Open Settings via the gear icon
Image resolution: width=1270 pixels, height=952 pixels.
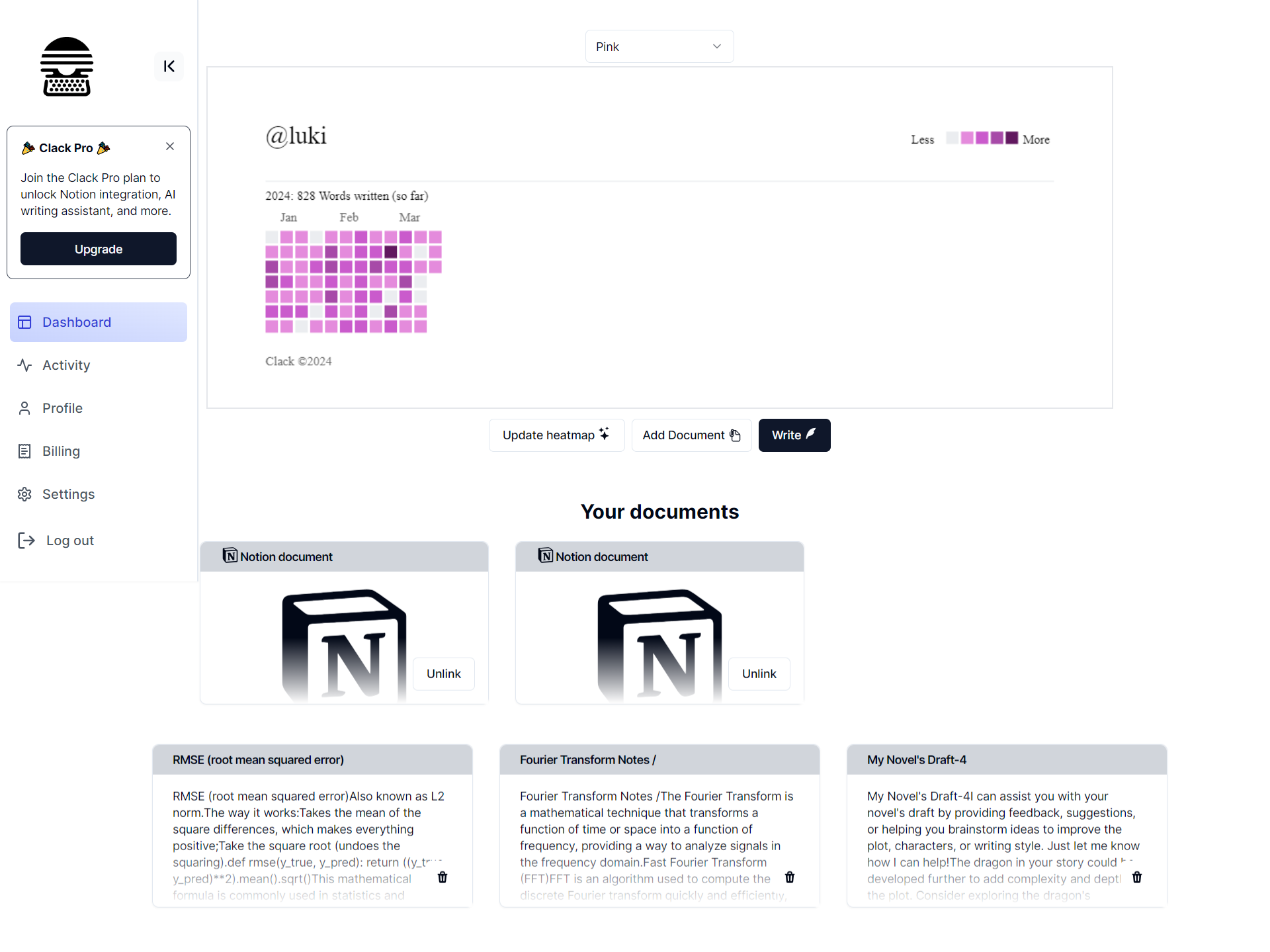tap(24, 494)
